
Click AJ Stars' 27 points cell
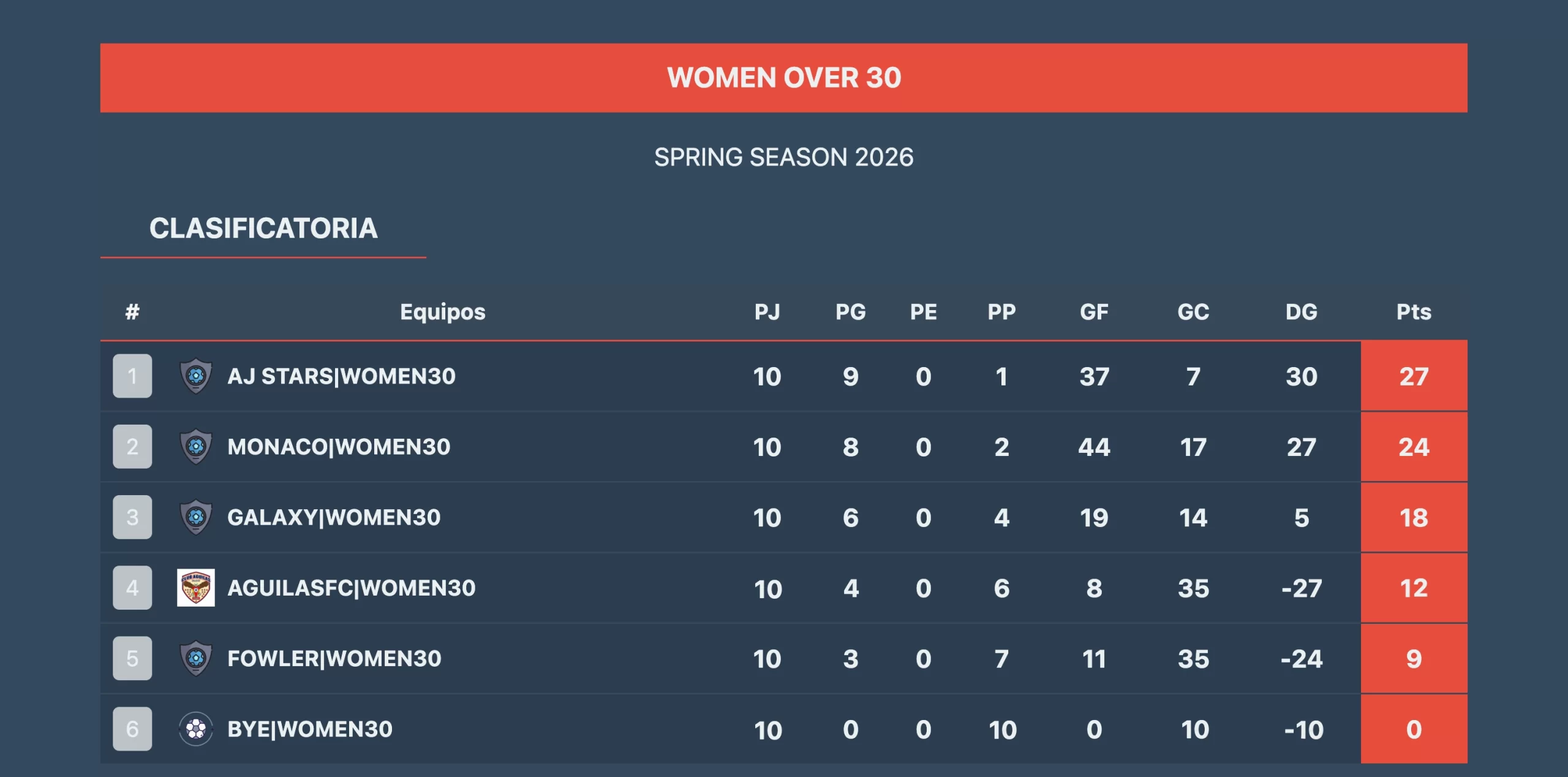(x=1413, y=376)
